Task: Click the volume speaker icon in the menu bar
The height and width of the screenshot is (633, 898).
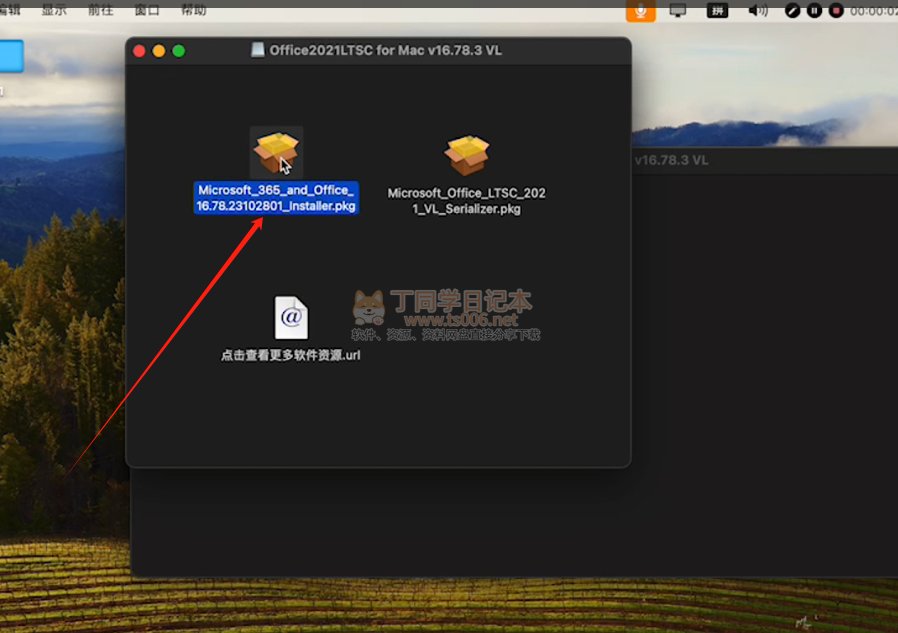Action: (758, 10)
